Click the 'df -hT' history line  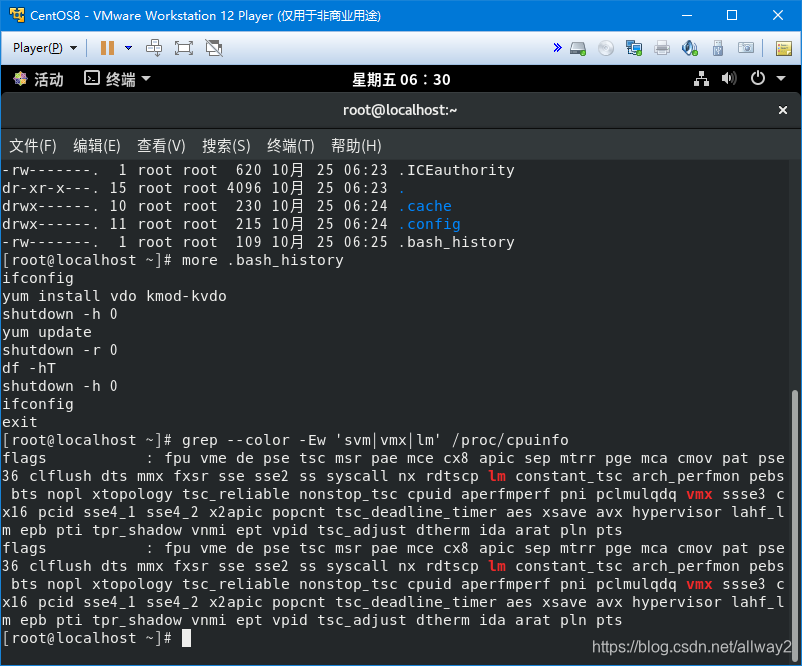click(29, 368)
